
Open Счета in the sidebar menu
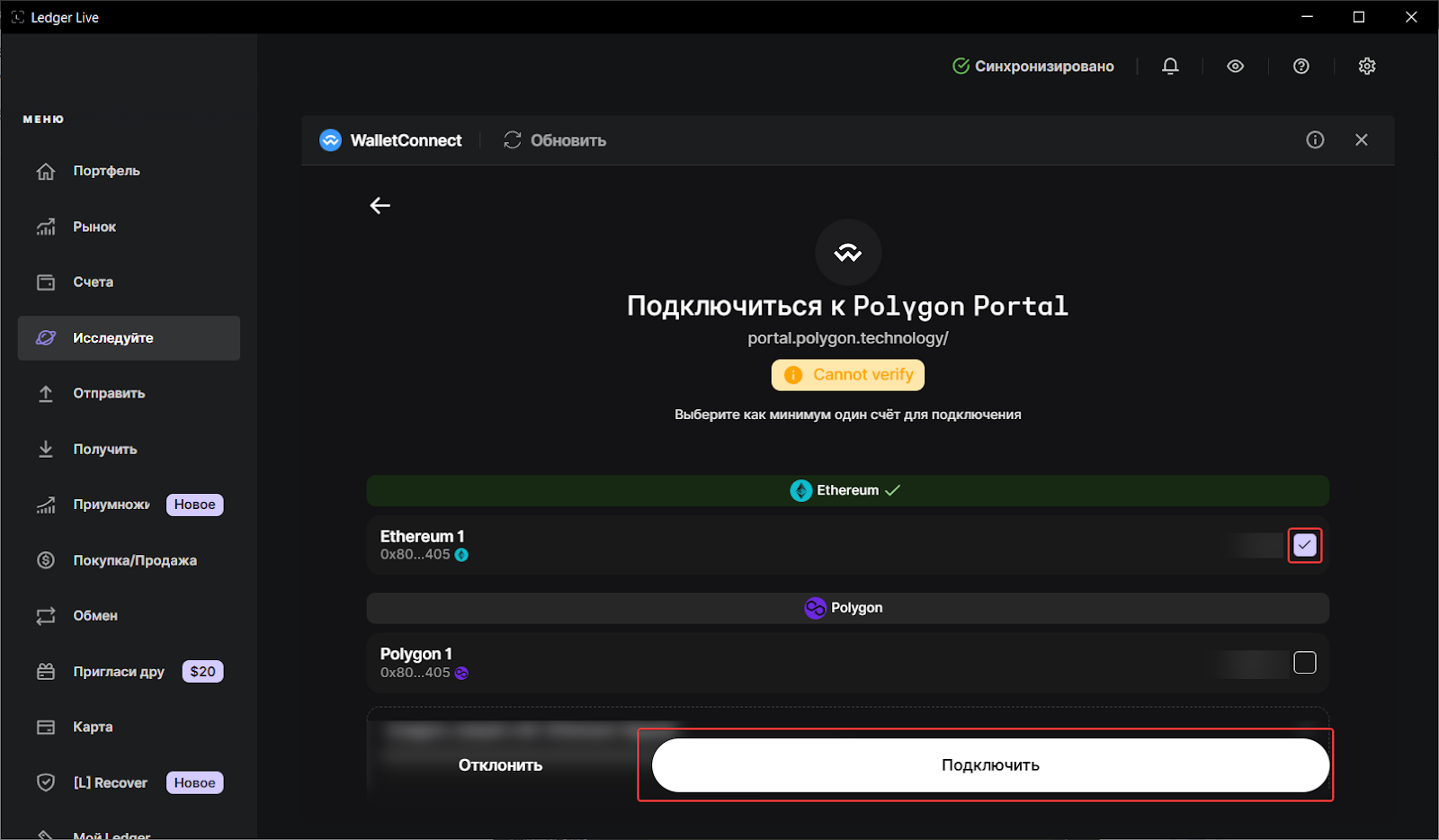[x=129, y=282]
